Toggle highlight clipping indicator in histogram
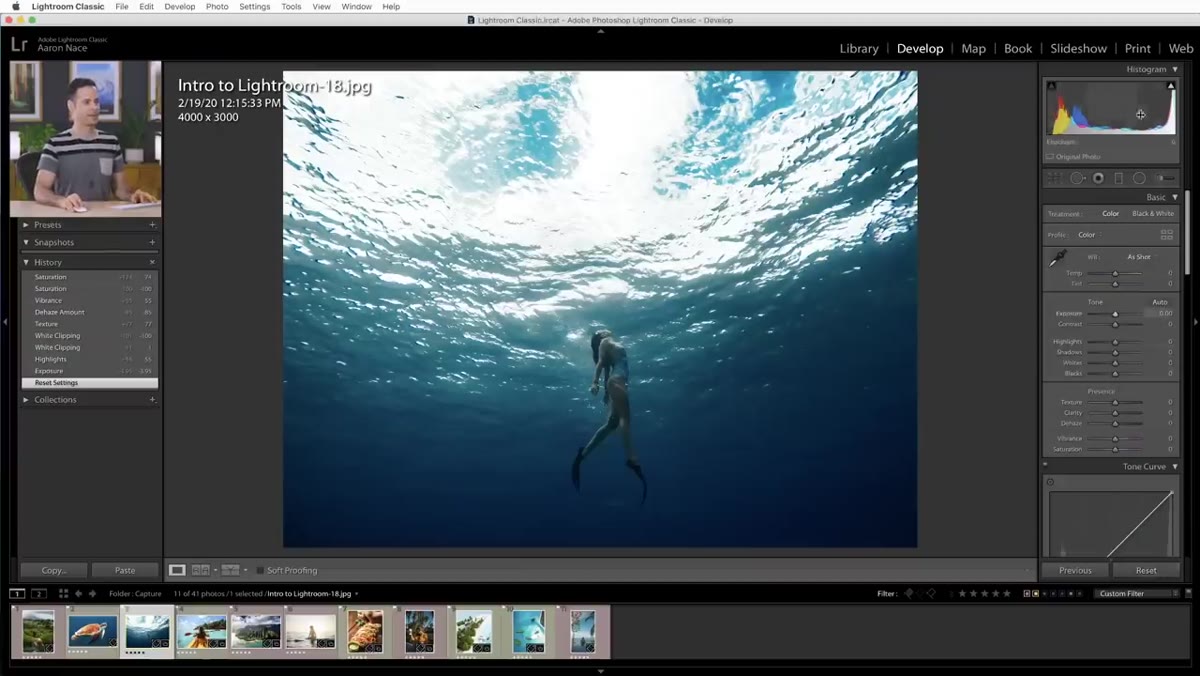The image size is (1200, 676). [x=1171, y=87]
